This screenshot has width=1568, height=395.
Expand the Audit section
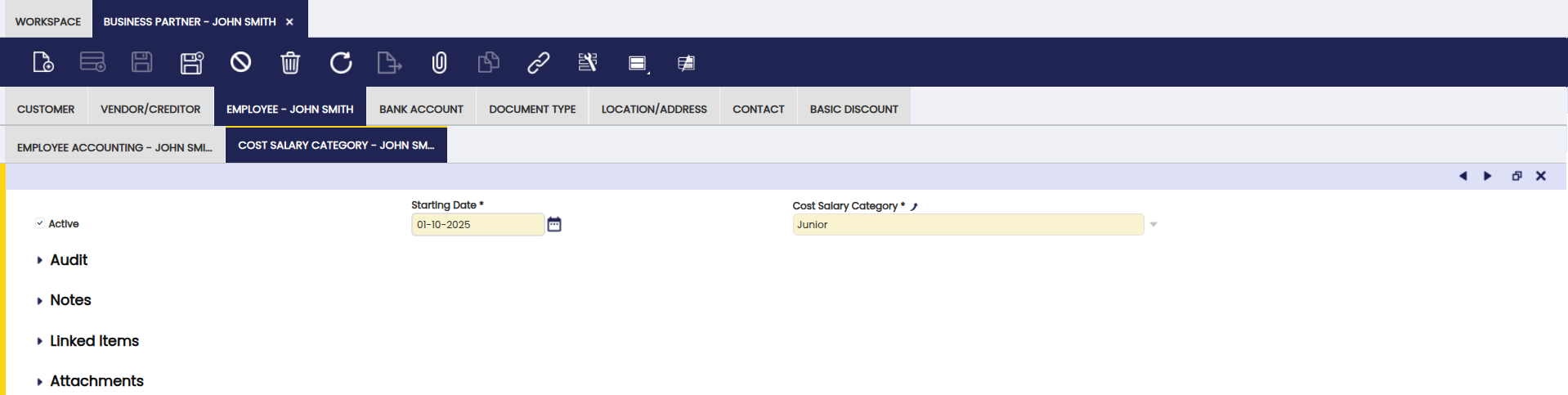point(69,260)
